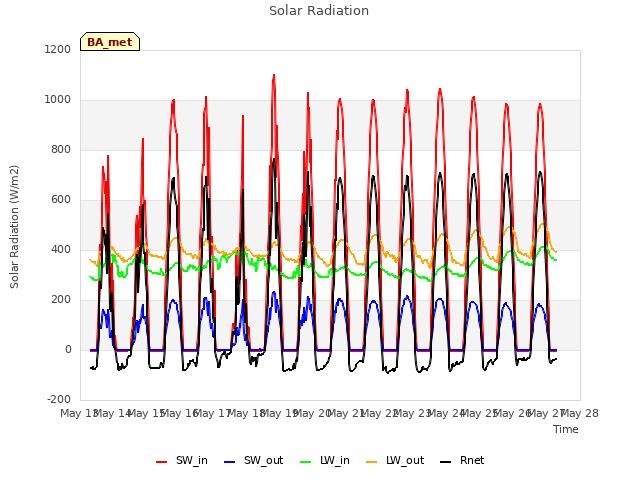This screenshot has height=480, width=640.
Task: Toggle the LW_in legend entry
Action: click(325, 461)
